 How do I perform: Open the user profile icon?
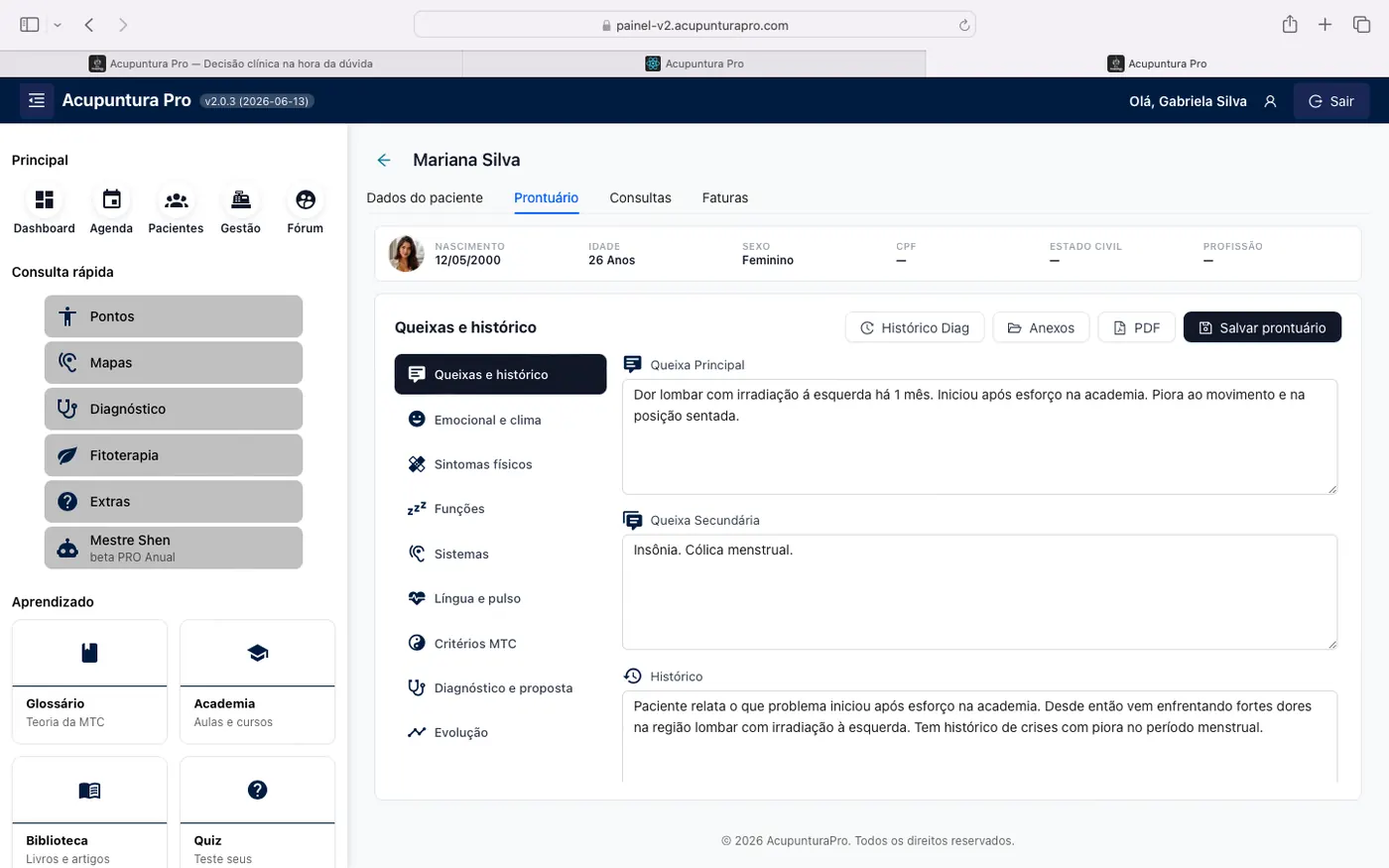click(x=1270, y=101)
